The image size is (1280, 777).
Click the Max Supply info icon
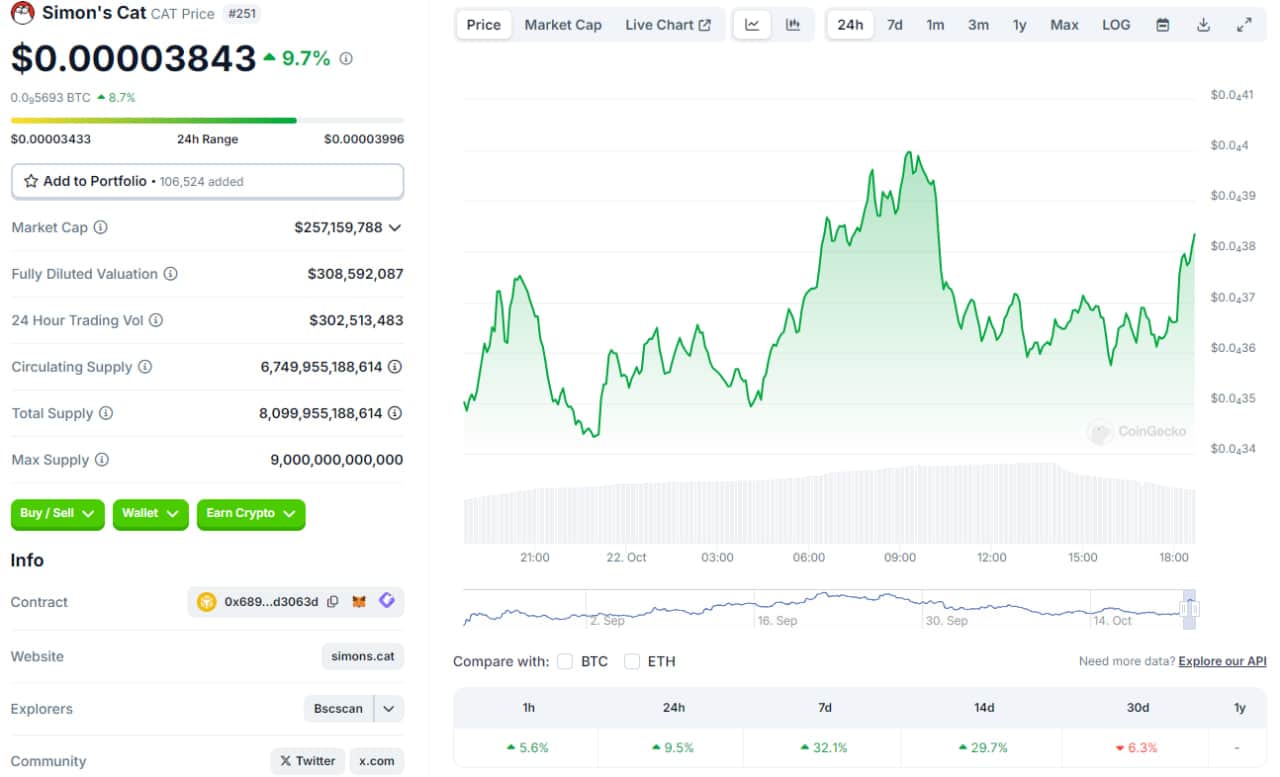point(101,460)
